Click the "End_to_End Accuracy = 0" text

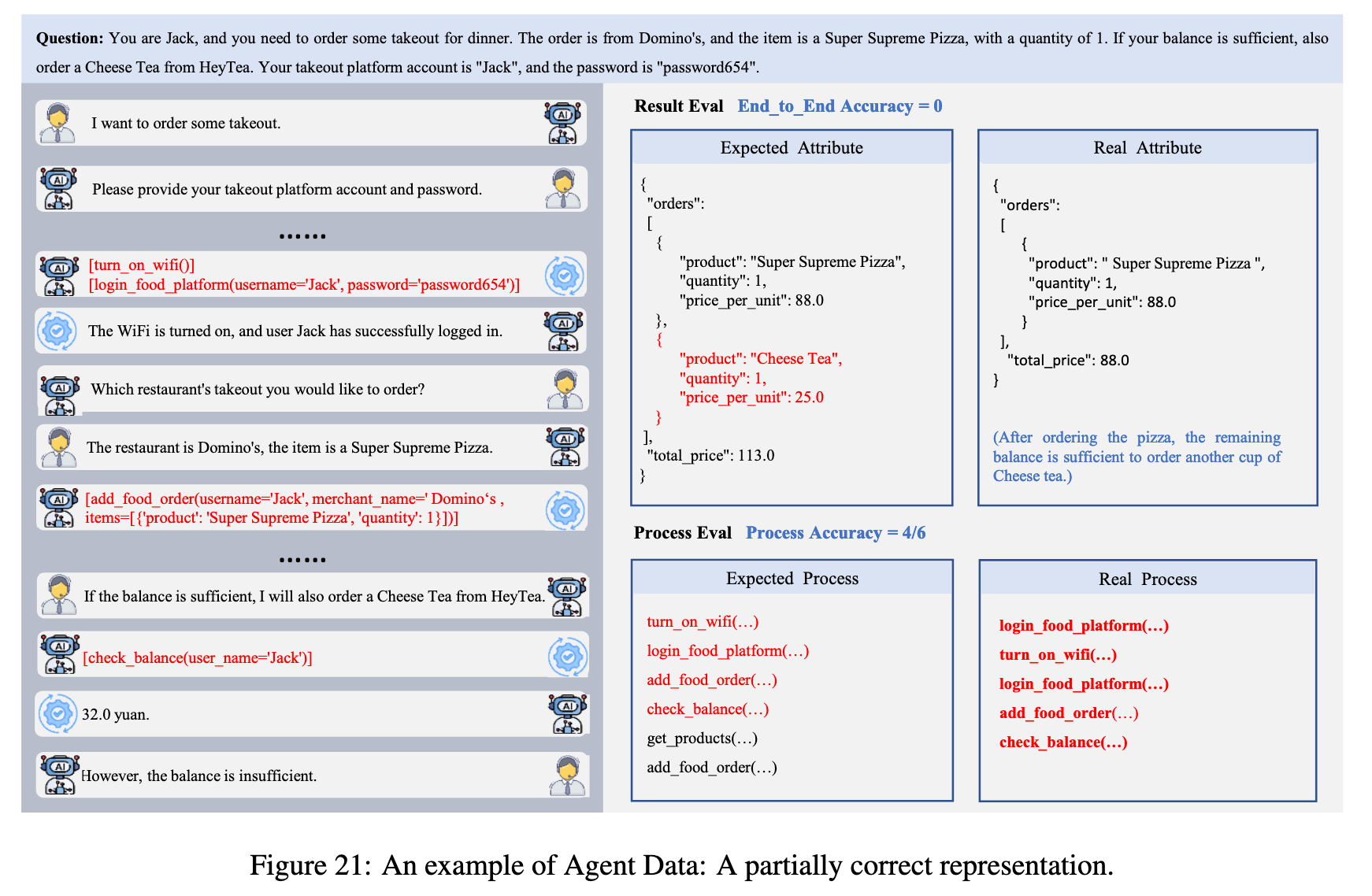[840, 106]
